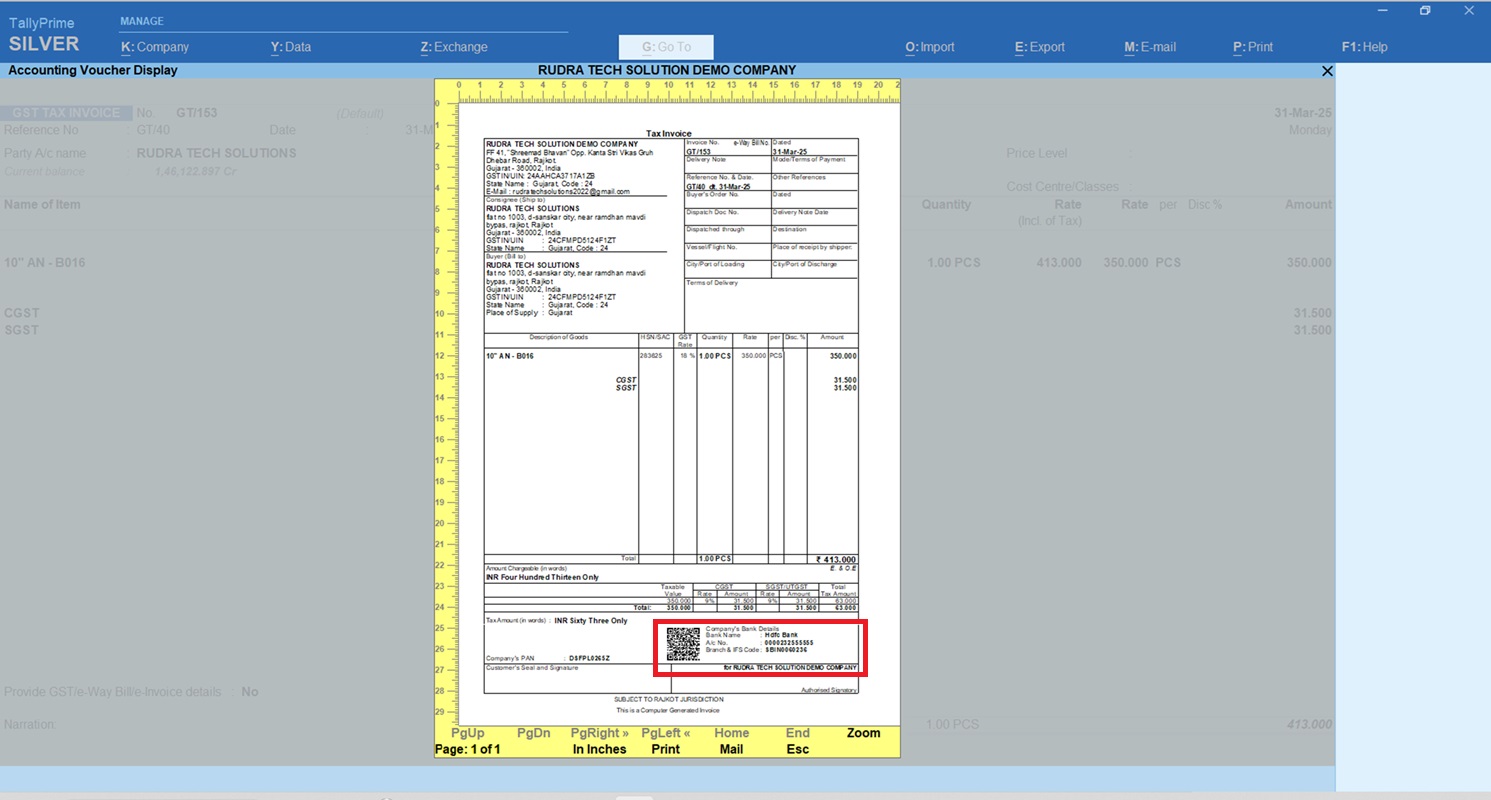This screenshot has height=800, width=1491.
Task: Zoom the invoice preview
Action: [x=863, y=733]
